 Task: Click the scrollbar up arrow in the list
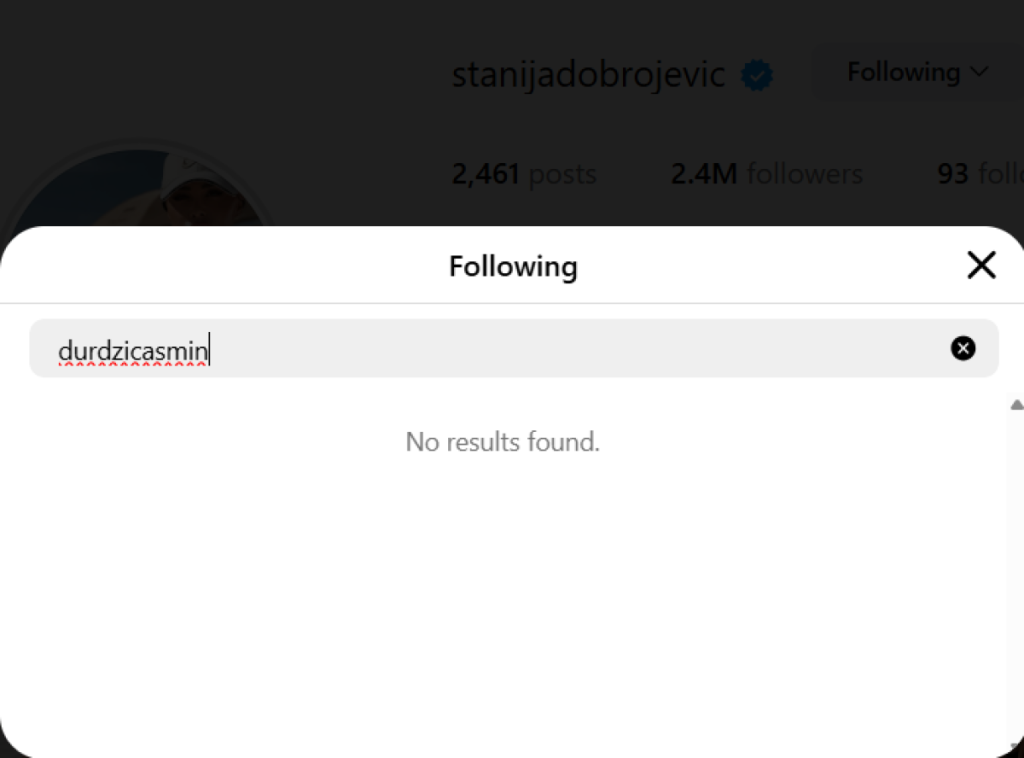1016,405
